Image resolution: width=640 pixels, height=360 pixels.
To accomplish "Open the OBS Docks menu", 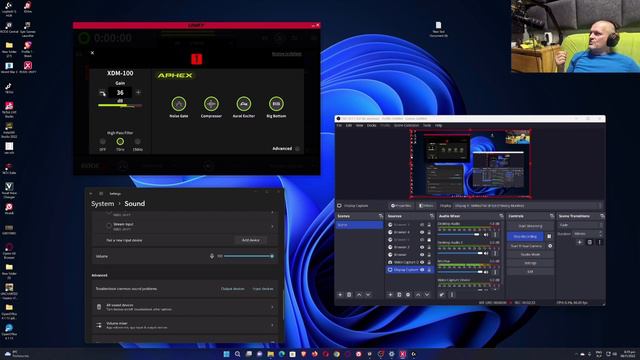I will point(372,125).
